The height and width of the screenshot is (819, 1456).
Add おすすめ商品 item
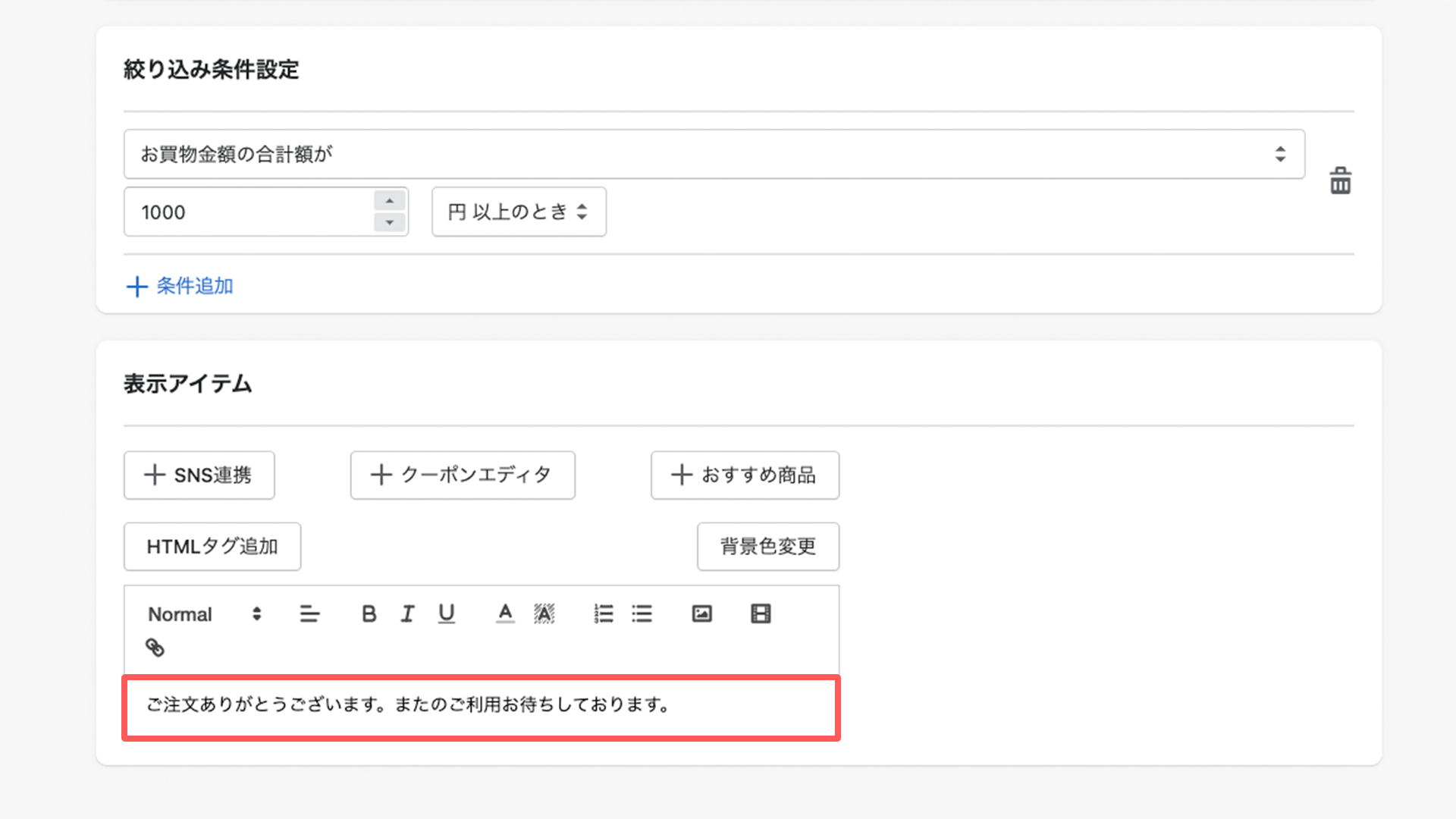[745, 475]
